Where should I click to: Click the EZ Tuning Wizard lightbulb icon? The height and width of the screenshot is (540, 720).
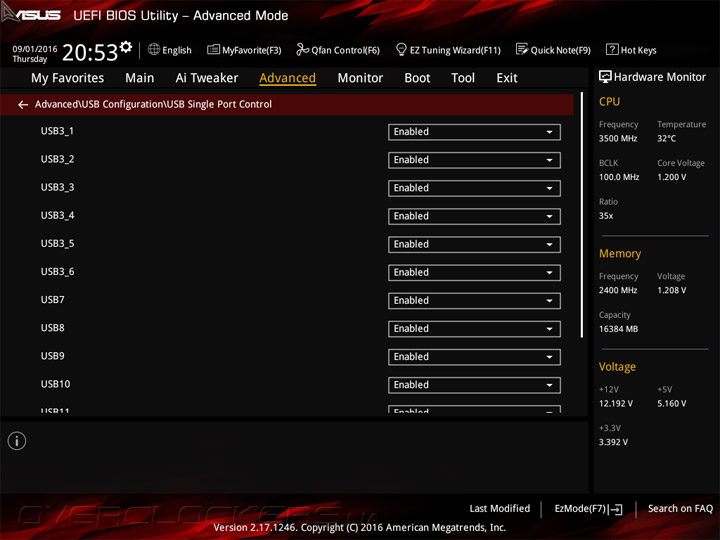tap(401, 49)
